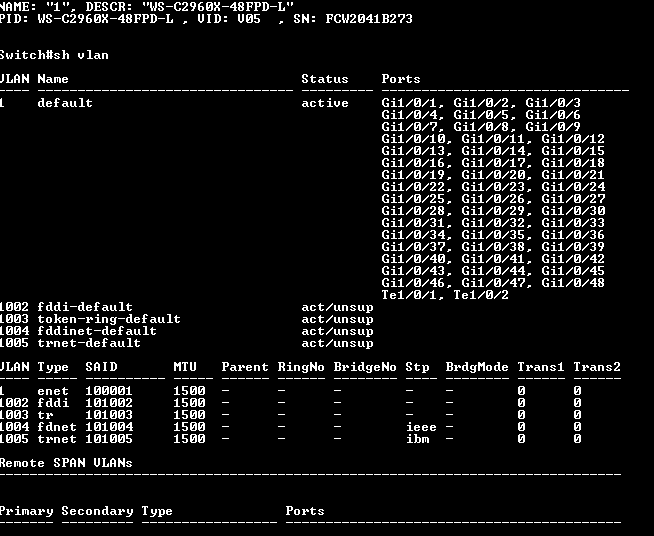Click the 'Primary' column header
The width and height of the screenshot is (654, 536).
27,511
